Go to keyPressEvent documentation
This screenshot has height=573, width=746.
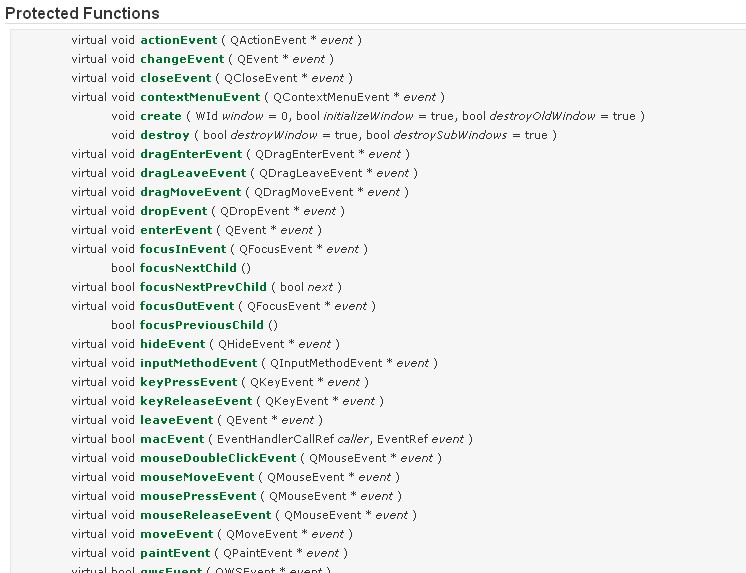click(188, 382)
